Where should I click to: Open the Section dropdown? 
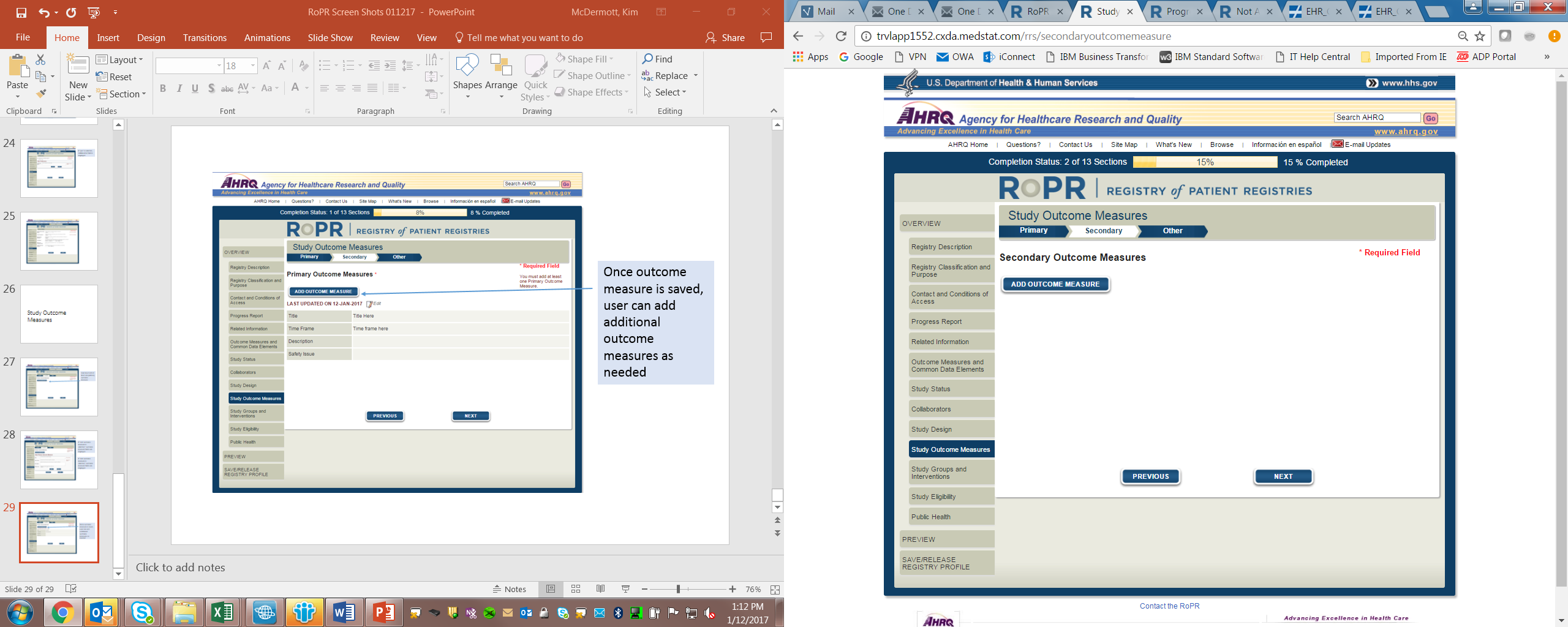[123, 94]
